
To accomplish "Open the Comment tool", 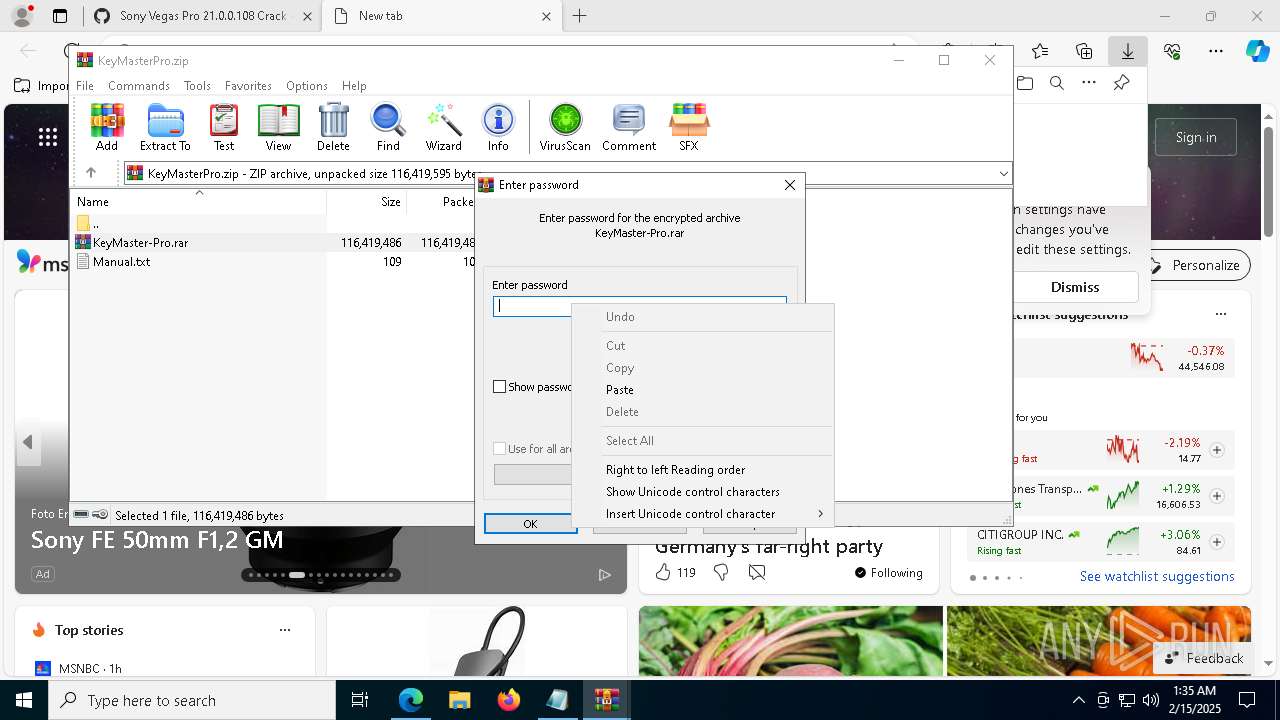I will coord(629,127).
